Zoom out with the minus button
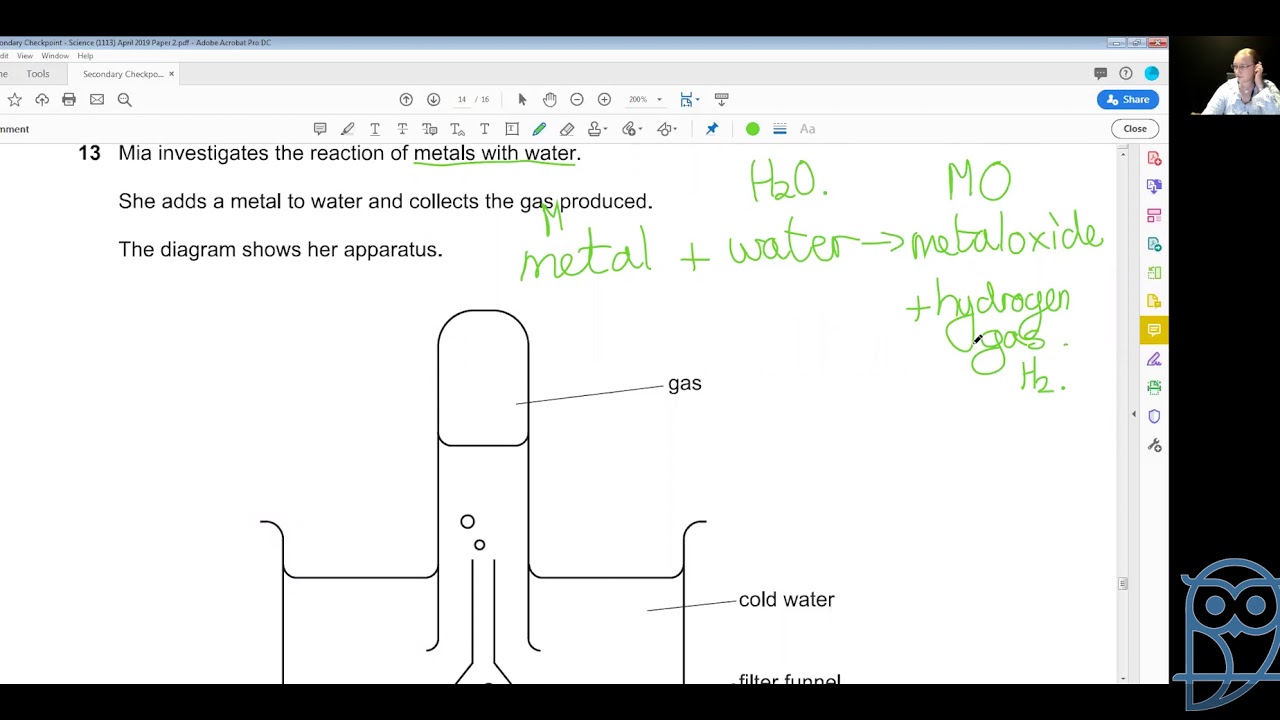Image resolution: width=1280 pixels, height=720 pixels. [x=577, y=99]
